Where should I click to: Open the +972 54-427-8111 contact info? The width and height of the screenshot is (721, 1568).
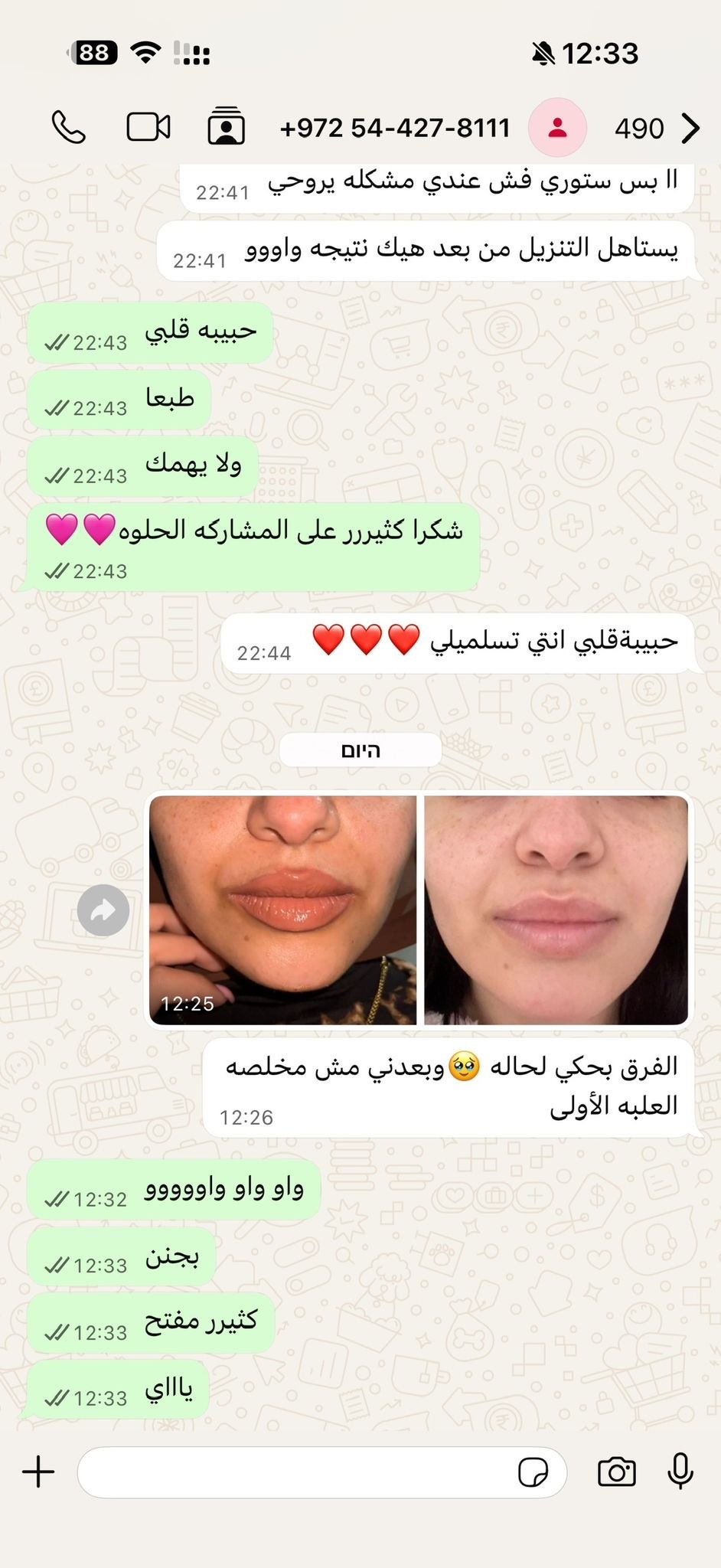point(395,128)
